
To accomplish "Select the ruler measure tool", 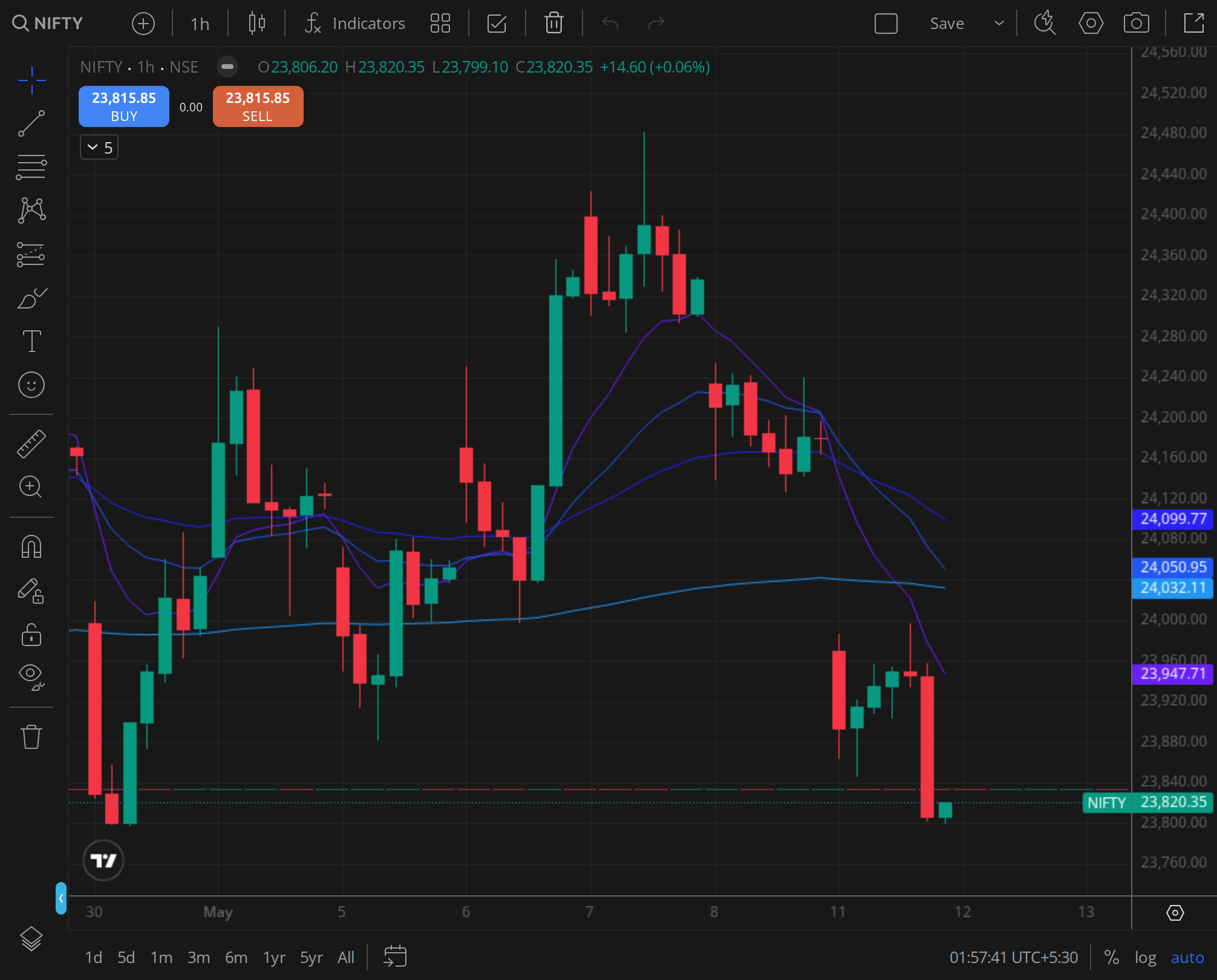I will coord(31,443).
